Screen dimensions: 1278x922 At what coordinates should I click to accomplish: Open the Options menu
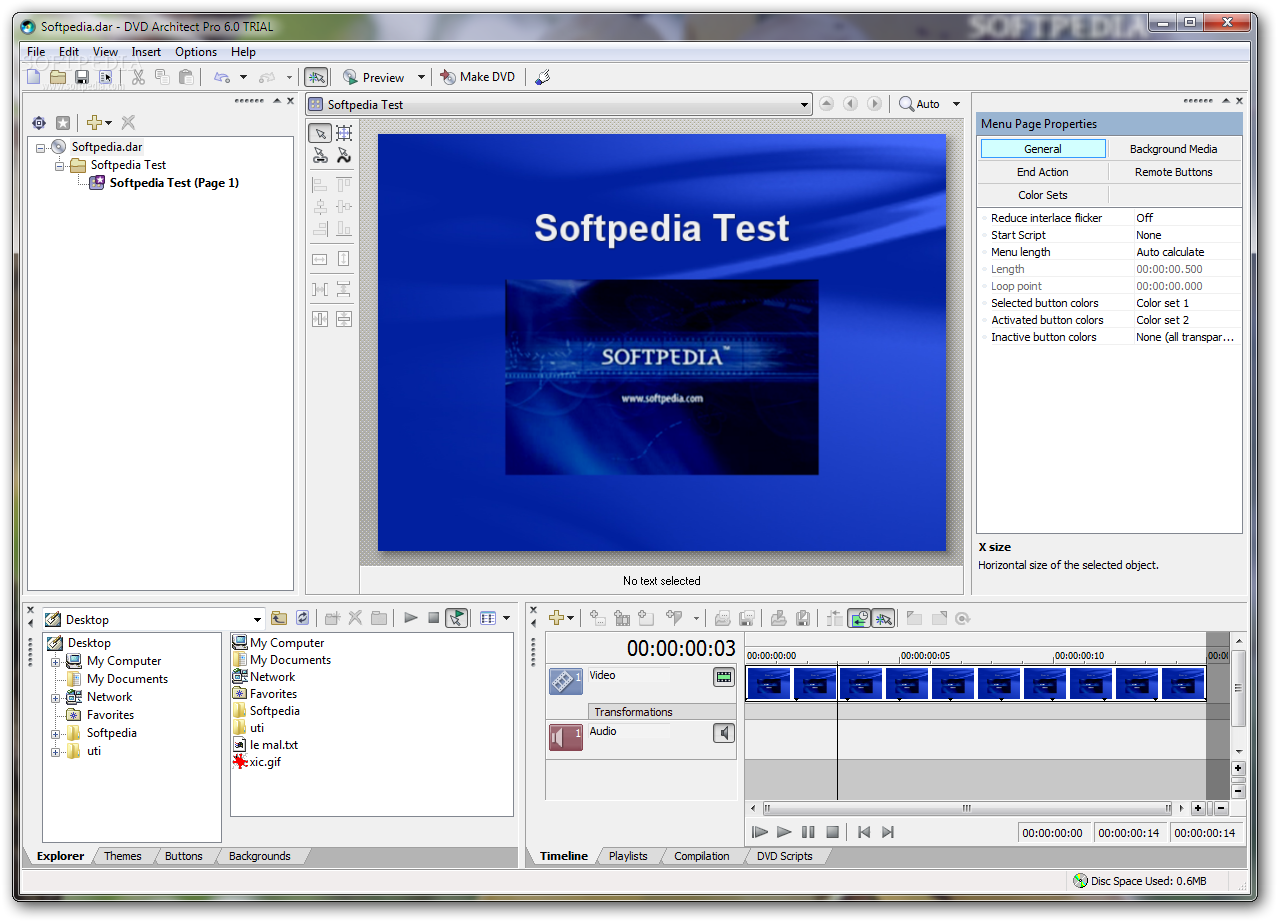click(196, 52)
